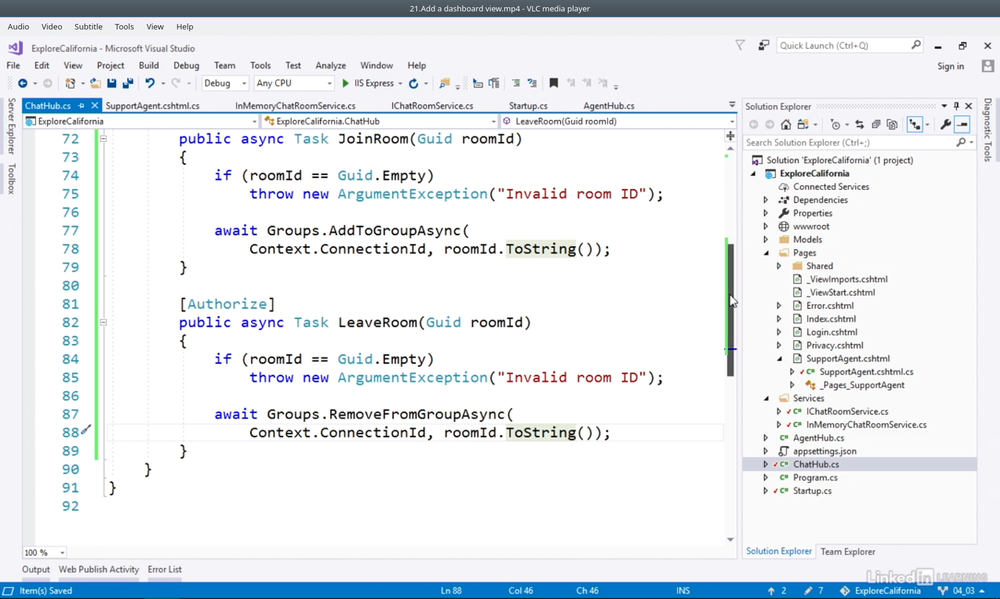
Task: Toggle pin on Solution Explorer panel
Action: [956, 106]
